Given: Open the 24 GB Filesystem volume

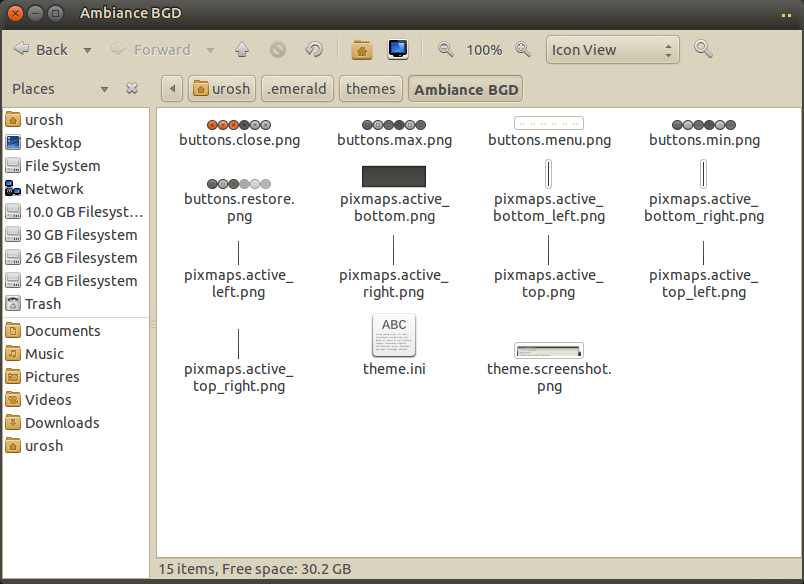Looking at the screenshot, I should point(76,281).
